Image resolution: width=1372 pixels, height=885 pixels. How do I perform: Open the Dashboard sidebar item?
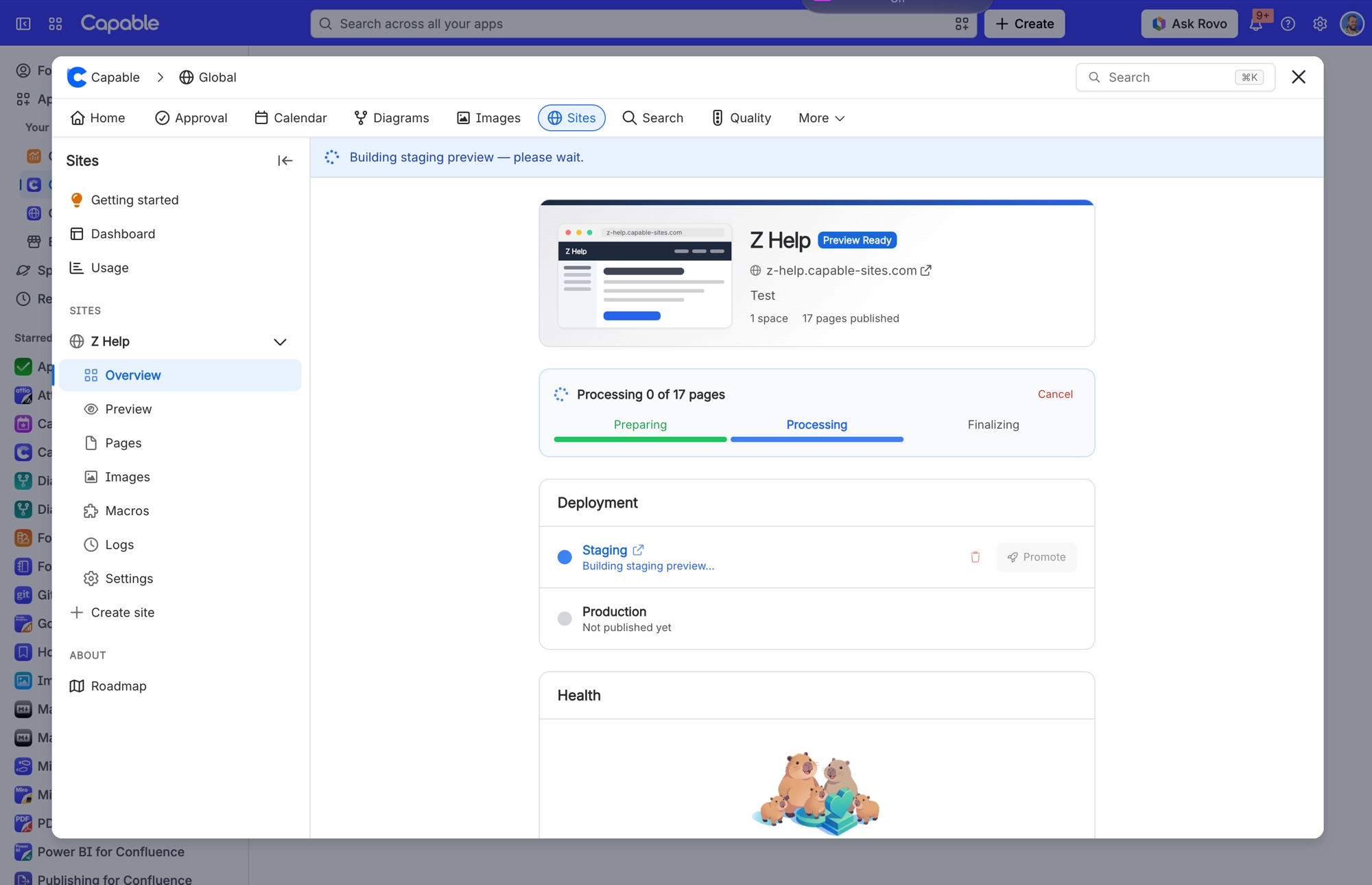tap(180, 234)
